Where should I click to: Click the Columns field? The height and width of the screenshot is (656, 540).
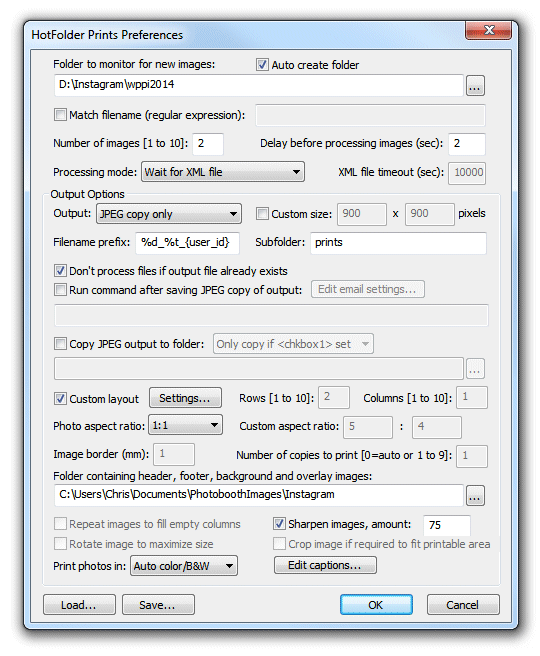[472, 397]
